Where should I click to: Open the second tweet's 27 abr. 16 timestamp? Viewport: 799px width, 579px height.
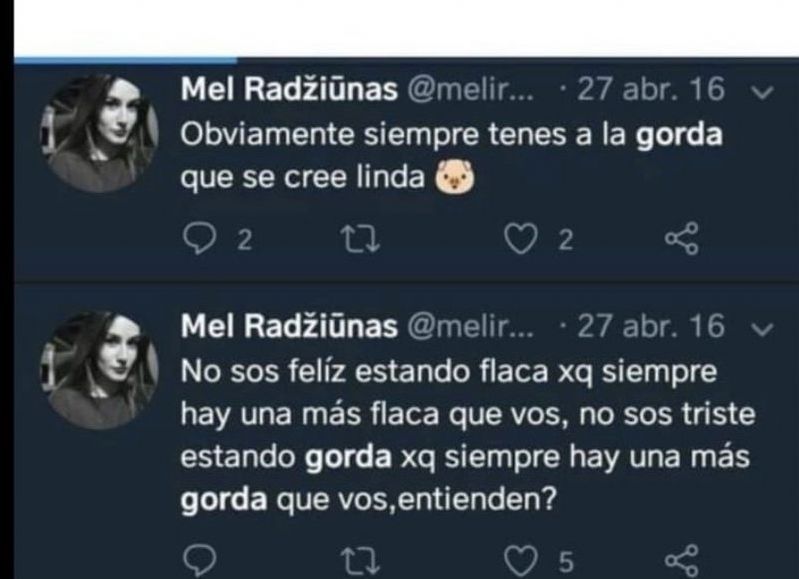(x=651, y=326)
